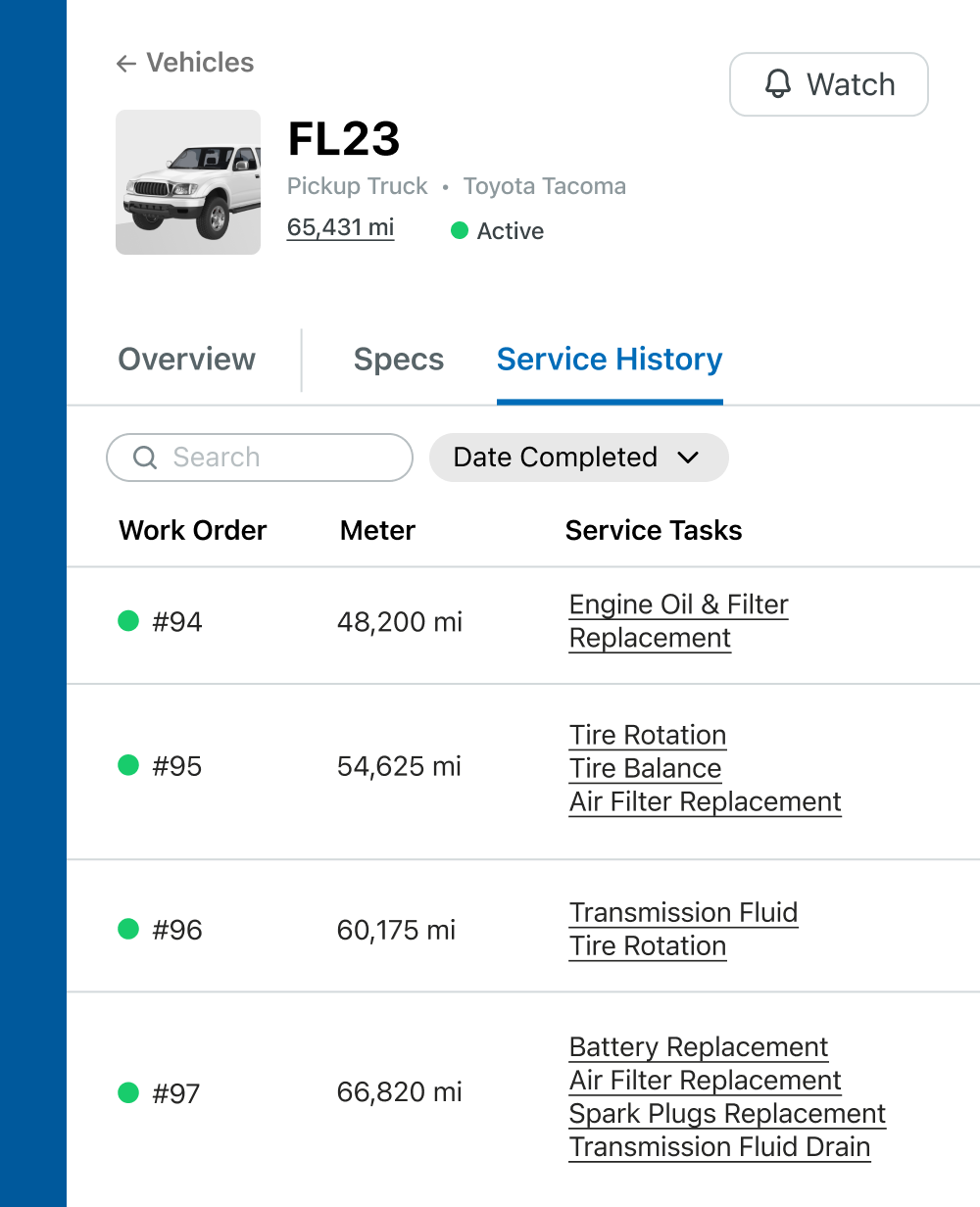Focus the Search input field
The width and height of the screenshot is (980, 1207).
[260, 458]
